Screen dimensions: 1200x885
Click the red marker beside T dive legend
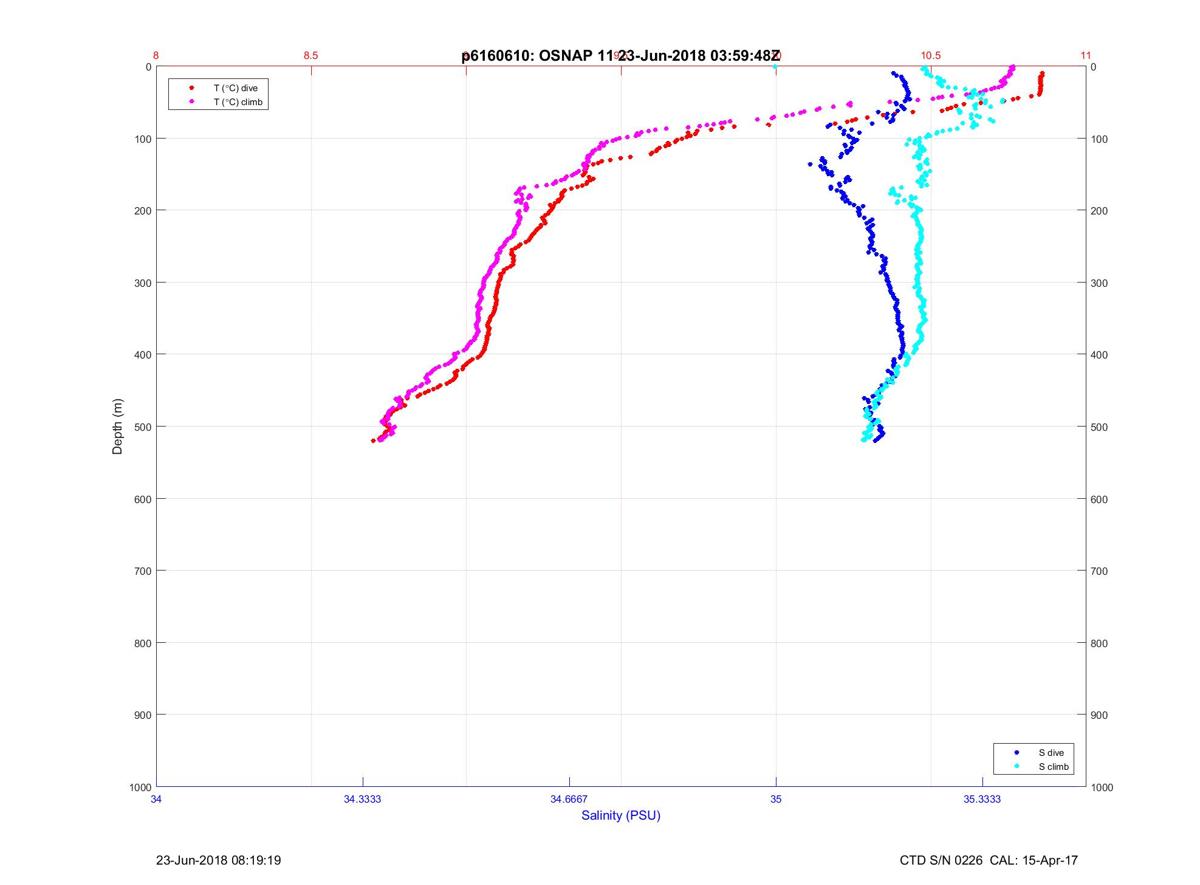point(191,88)
